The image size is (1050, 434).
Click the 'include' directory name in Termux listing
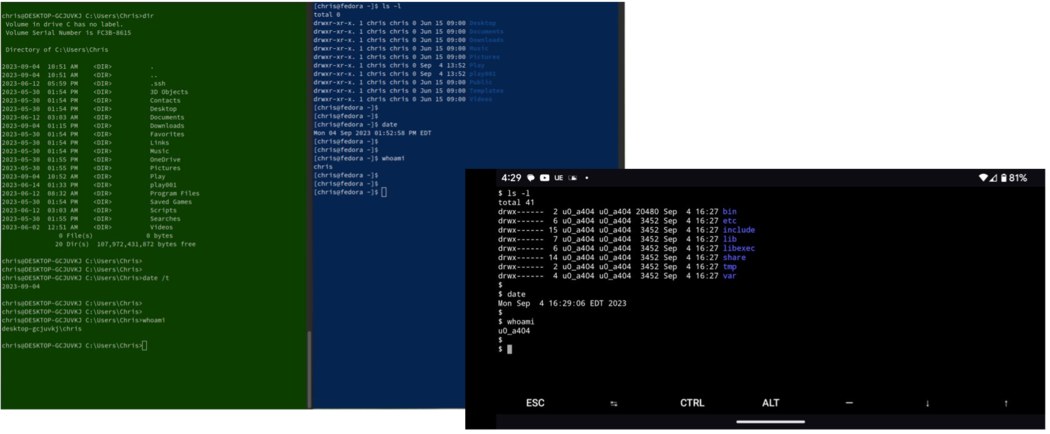[x=738, y=230]
